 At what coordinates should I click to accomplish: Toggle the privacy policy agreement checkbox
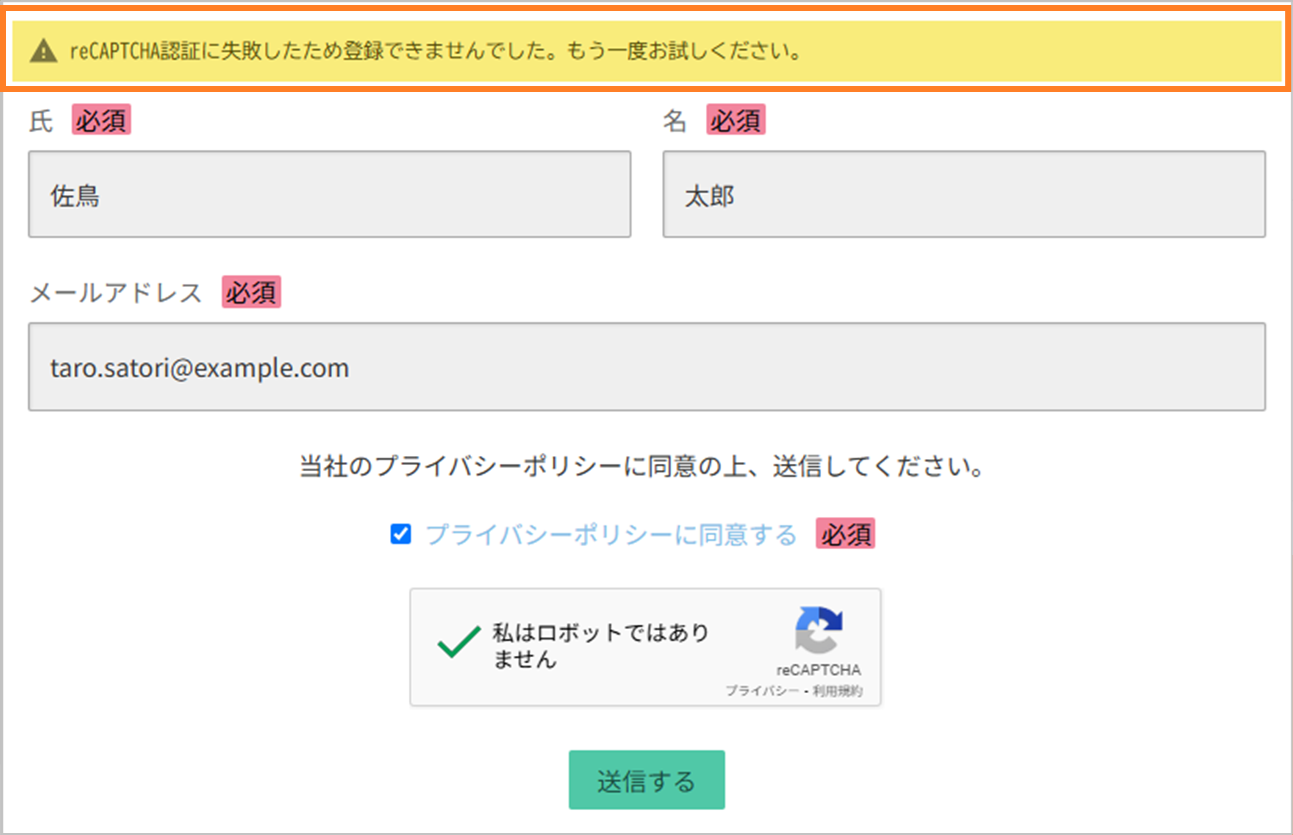400,535
